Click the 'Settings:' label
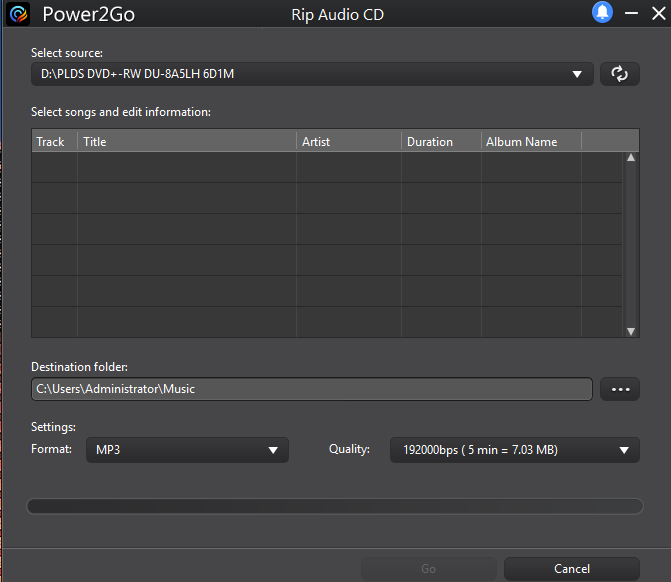The width and height of the screenshot is (671, 582). click(x=53, y=427)
